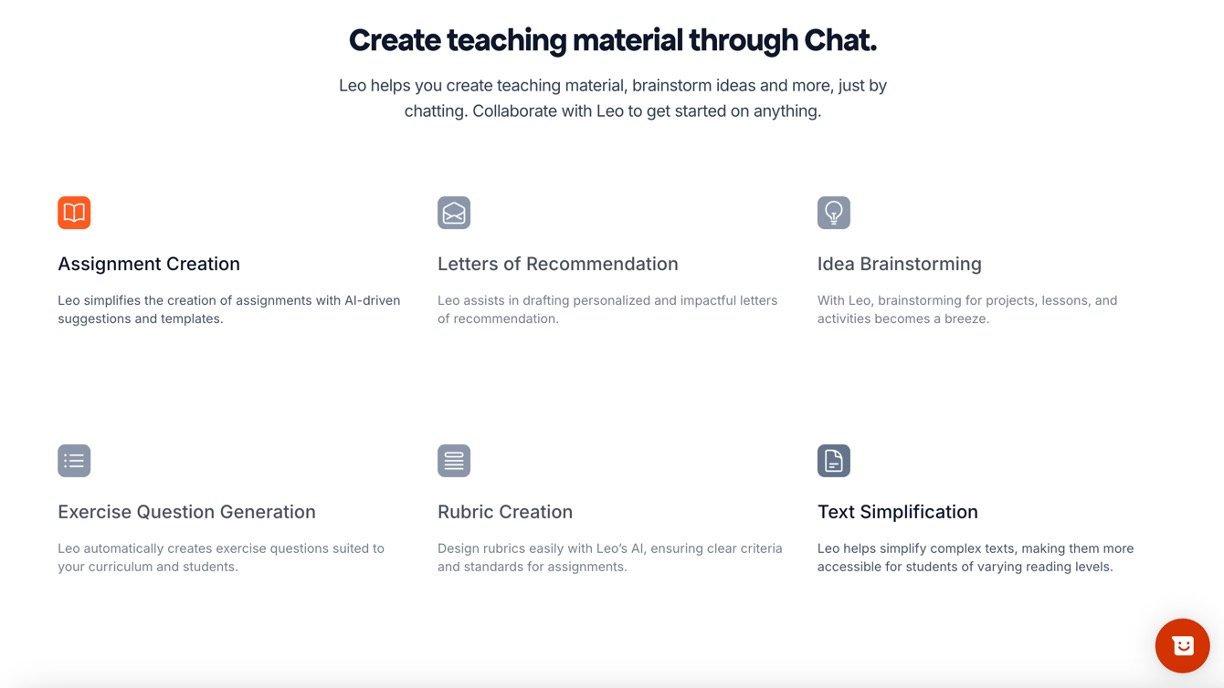Image resolution: width=1224 pixels, height=688 pixels.
Task: Click the Text Simplification description text
Action: [975, 557]
